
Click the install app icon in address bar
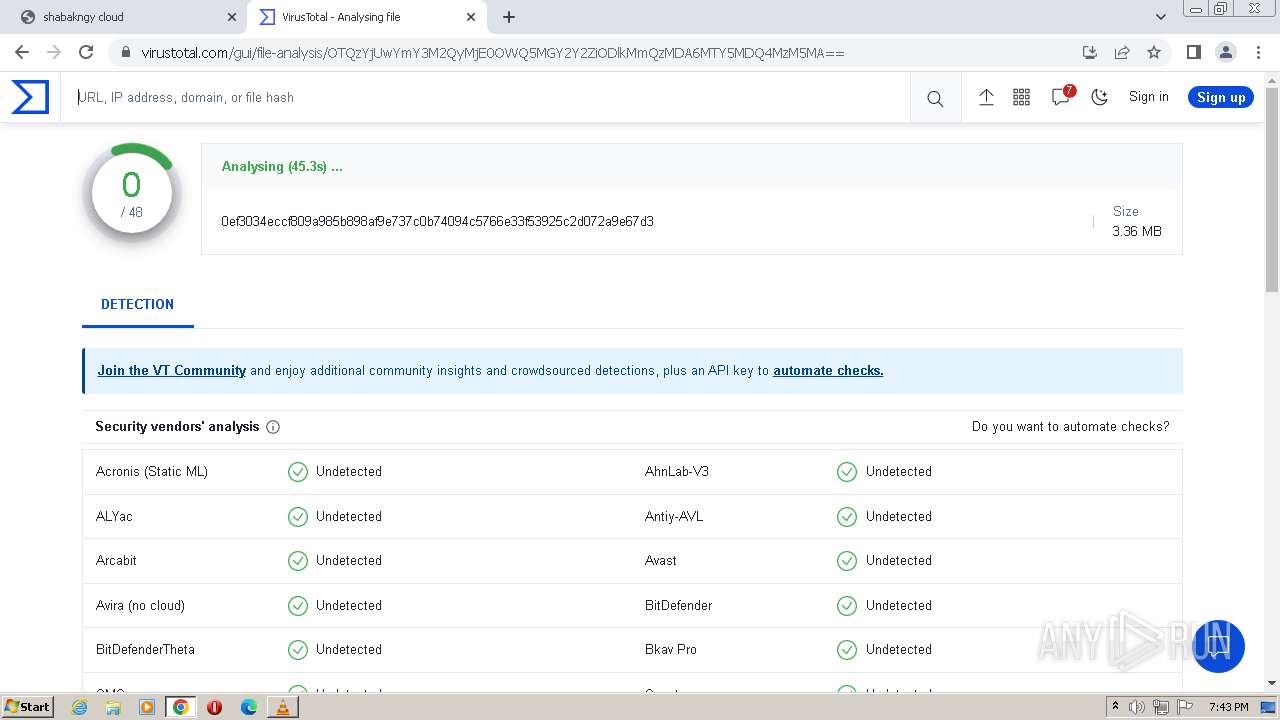tap(1090, 52)
